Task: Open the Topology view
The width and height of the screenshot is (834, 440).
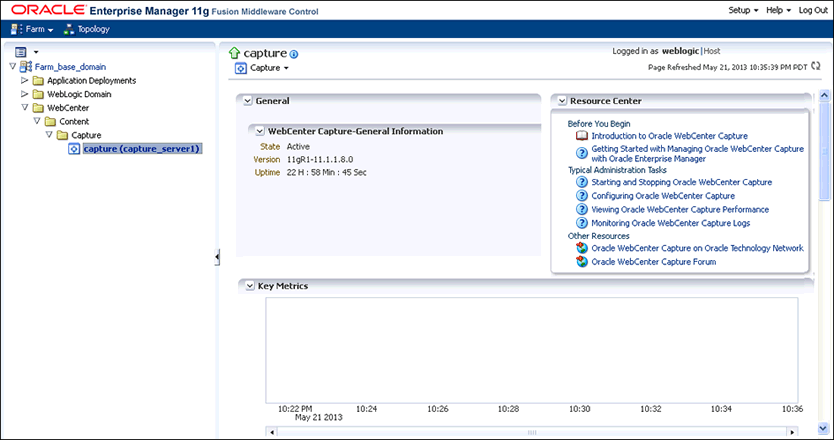Action: coord(86,29)
